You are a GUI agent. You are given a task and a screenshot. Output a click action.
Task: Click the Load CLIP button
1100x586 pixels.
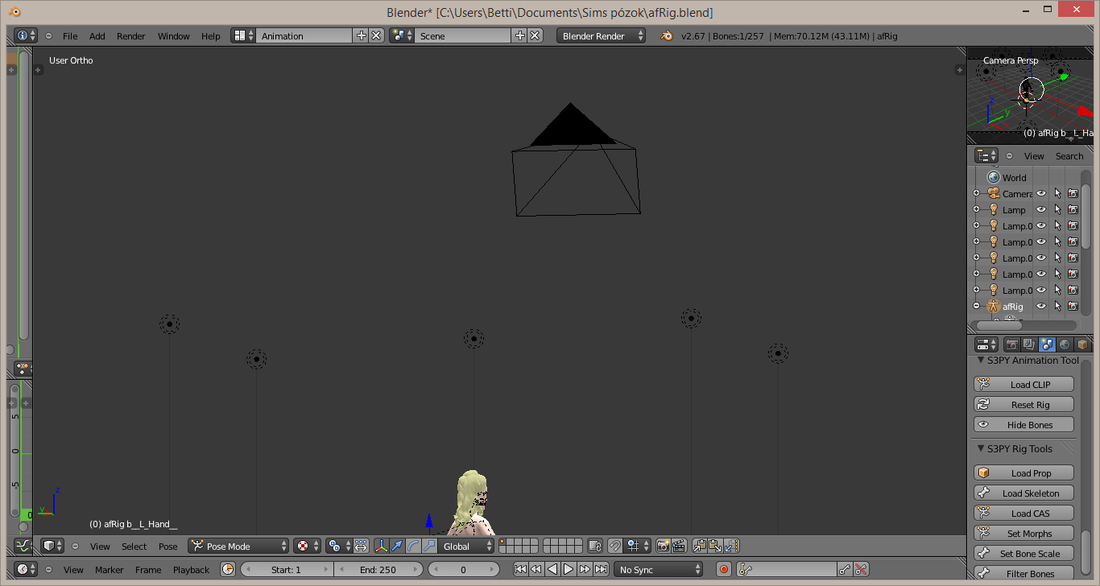[x=1024, y=384]
